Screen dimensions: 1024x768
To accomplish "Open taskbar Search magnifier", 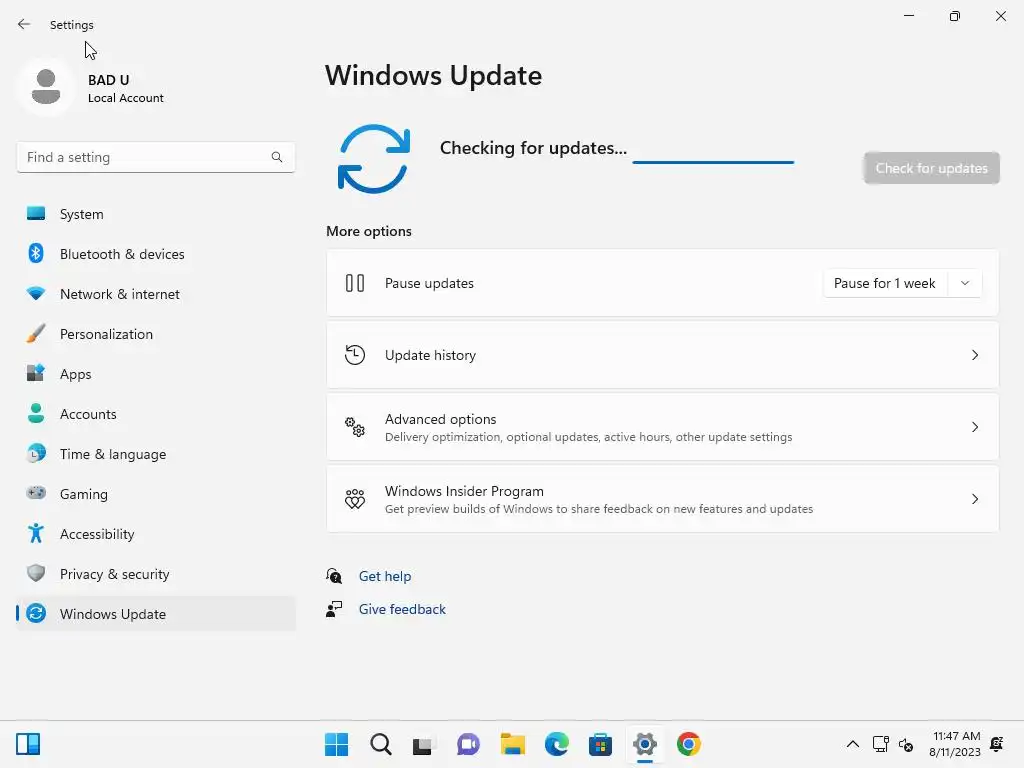I will [381, 744].
